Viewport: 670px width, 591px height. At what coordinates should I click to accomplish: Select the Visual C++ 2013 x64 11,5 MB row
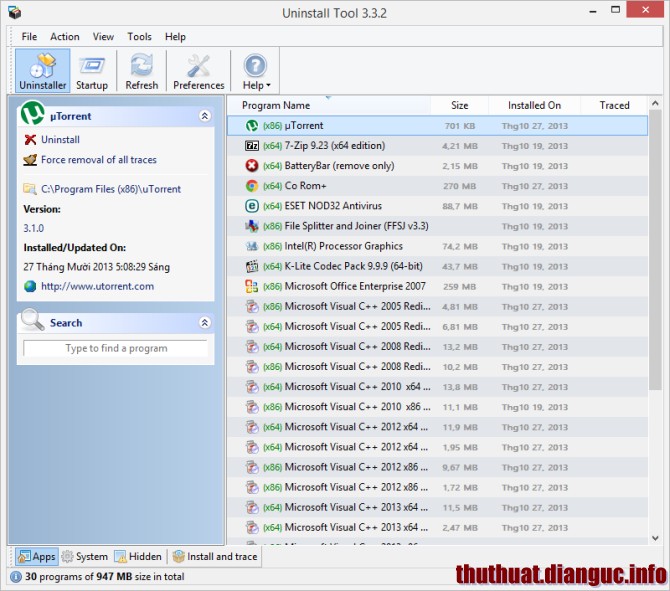(x=437, y=507)
